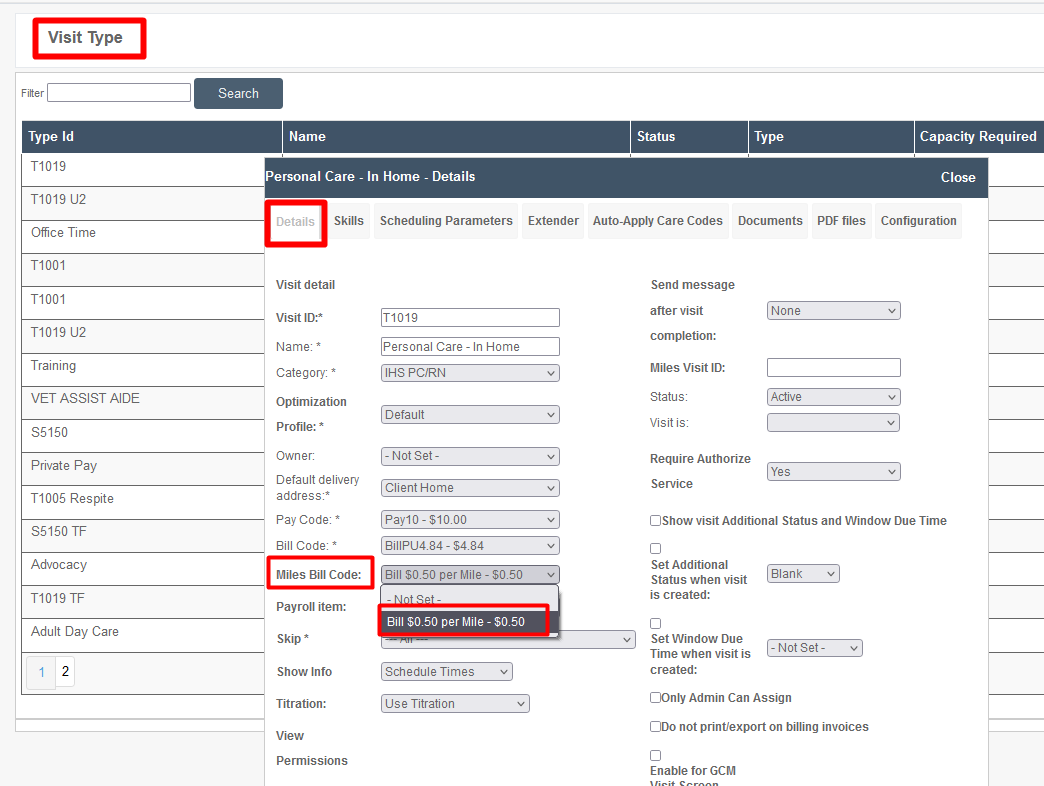Go to page 1 of visit types
Image resolution: width=1044 pixels, height=786 pixels.
pos(41,672)
